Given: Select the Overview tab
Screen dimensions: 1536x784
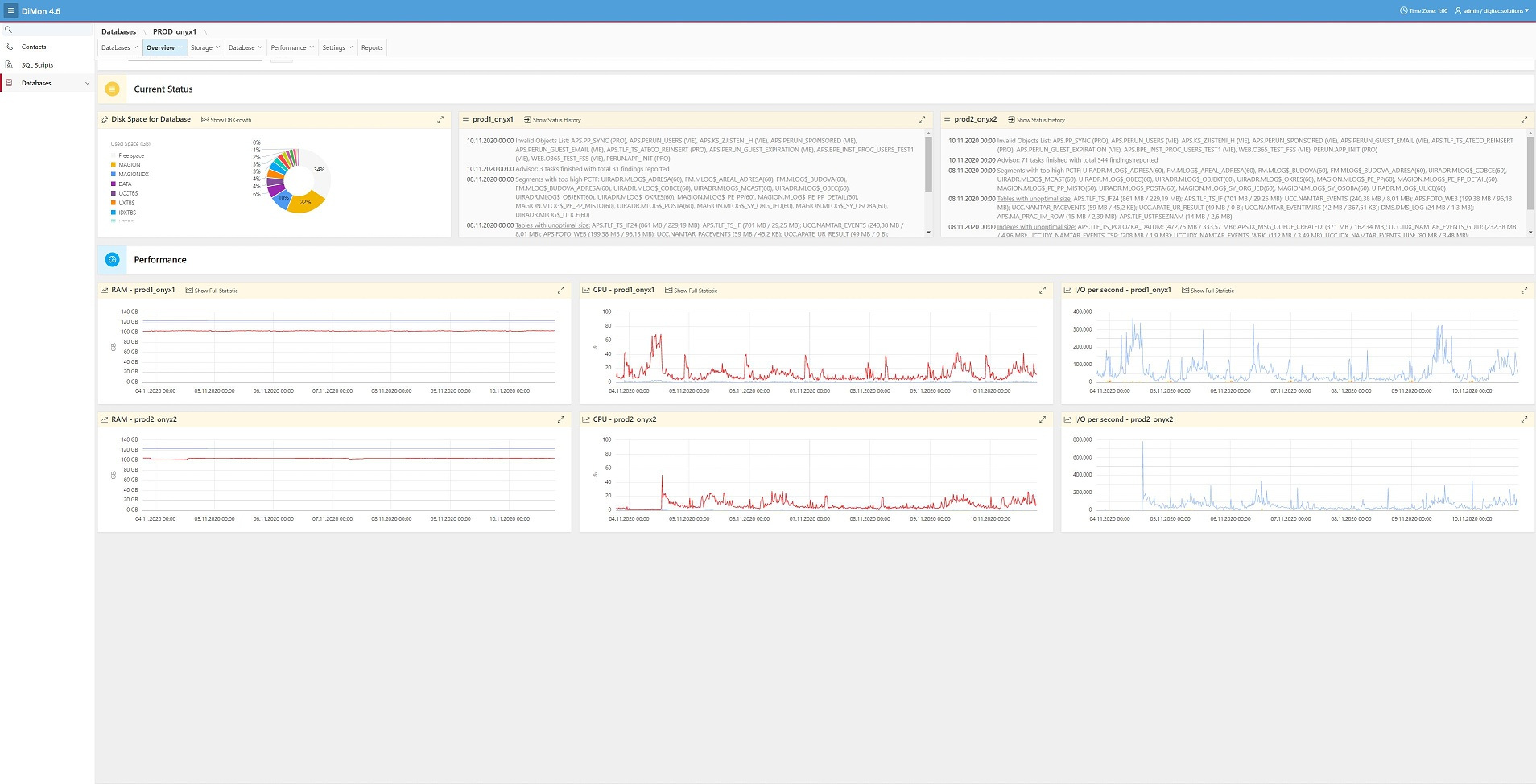Looking at the screenshot, I should 161,47.
